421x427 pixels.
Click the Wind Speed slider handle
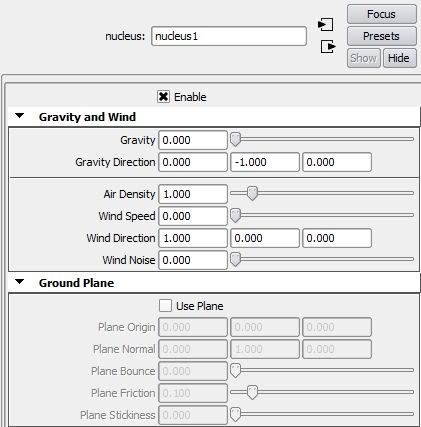(x=235, y=216)
